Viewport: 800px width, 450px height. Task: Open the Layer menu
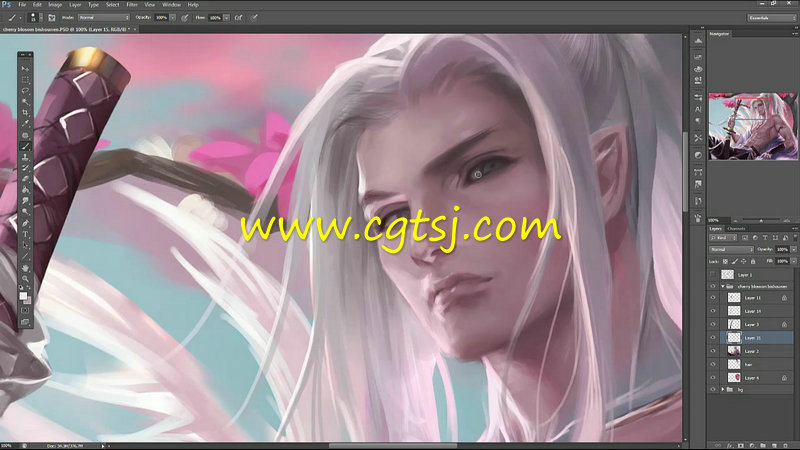(75, 5)
